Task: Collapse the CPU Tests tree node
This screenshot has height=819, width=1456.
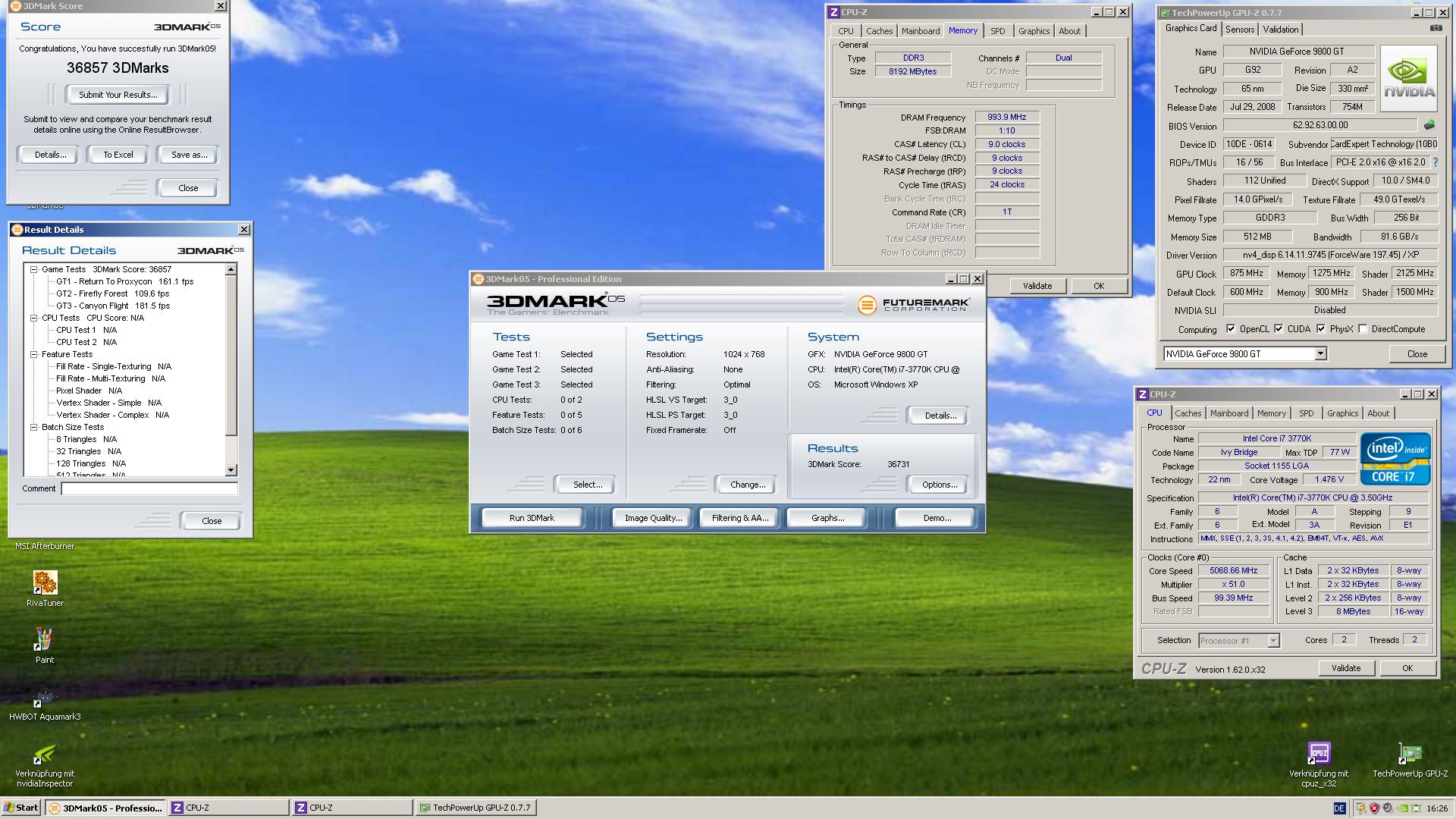Action: 33,318
